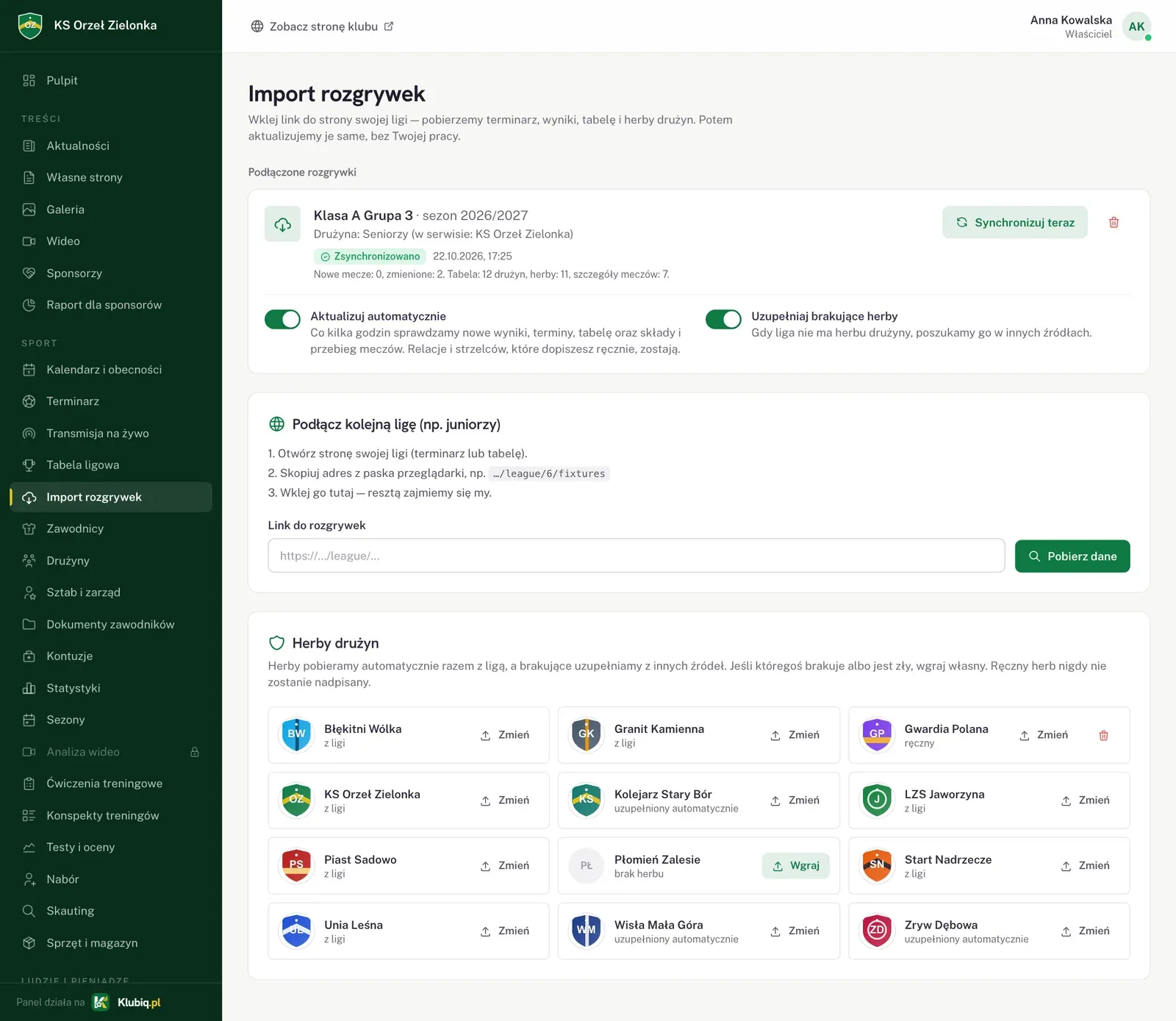This screenshot has width=1176, height=1021.
Task: Click the Zryw Dębowa crest badge
Action: 877,931
